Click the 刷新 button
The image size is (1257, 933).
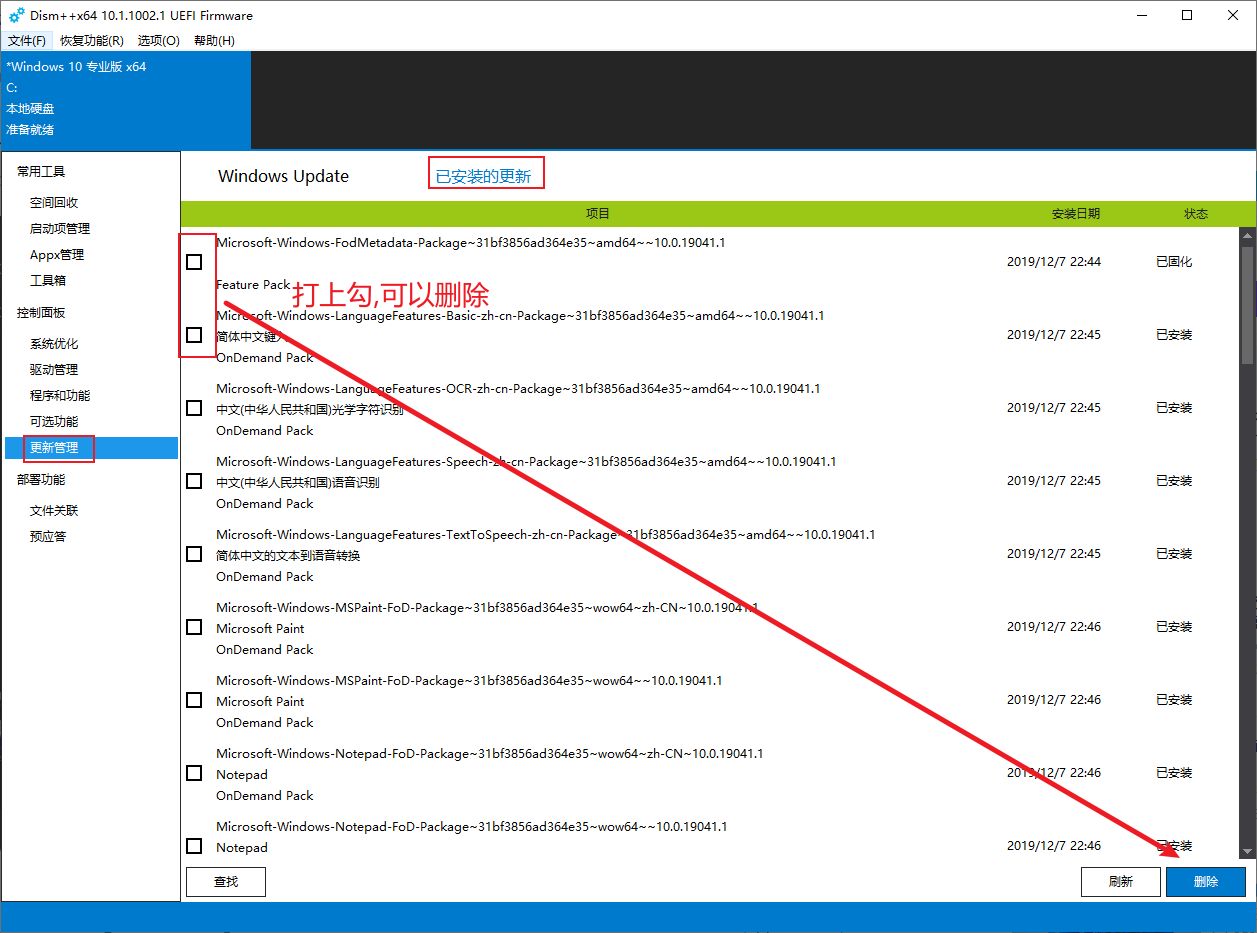[1120, 882]
